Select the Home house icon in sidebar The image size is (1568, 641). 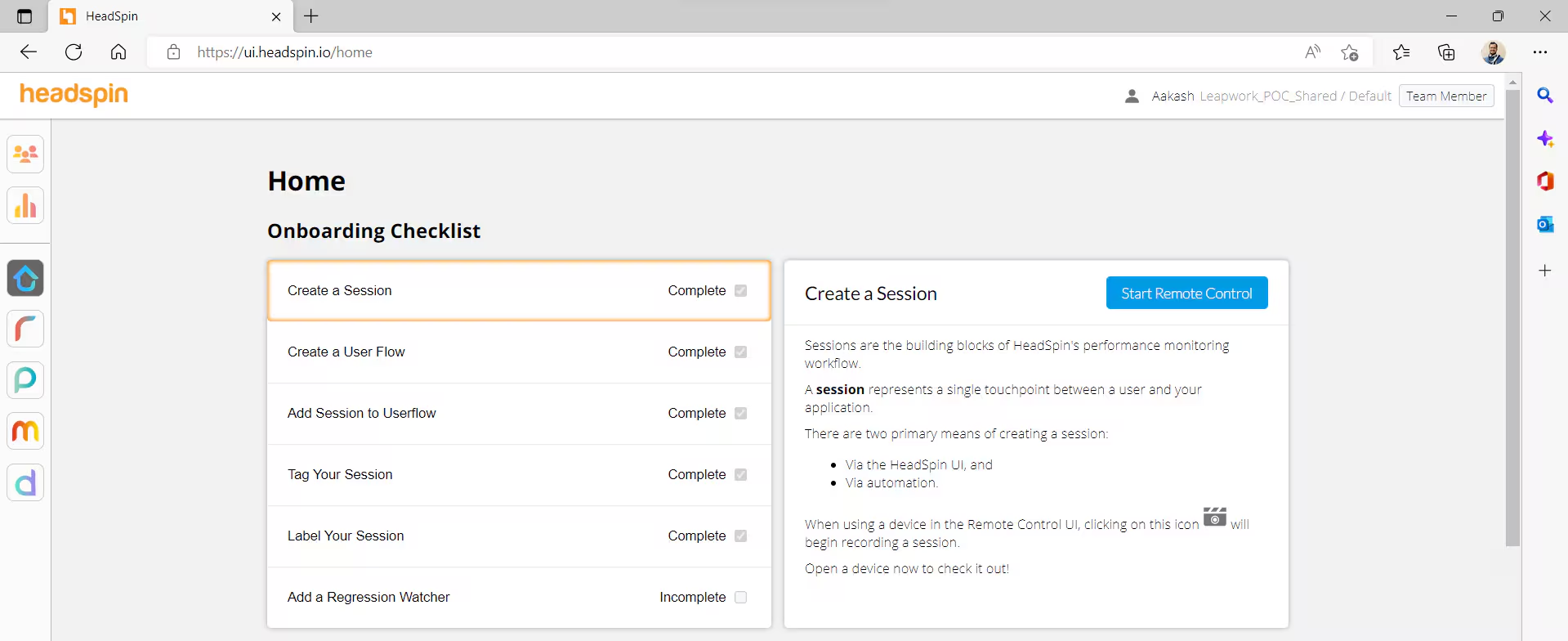(25, 279)
